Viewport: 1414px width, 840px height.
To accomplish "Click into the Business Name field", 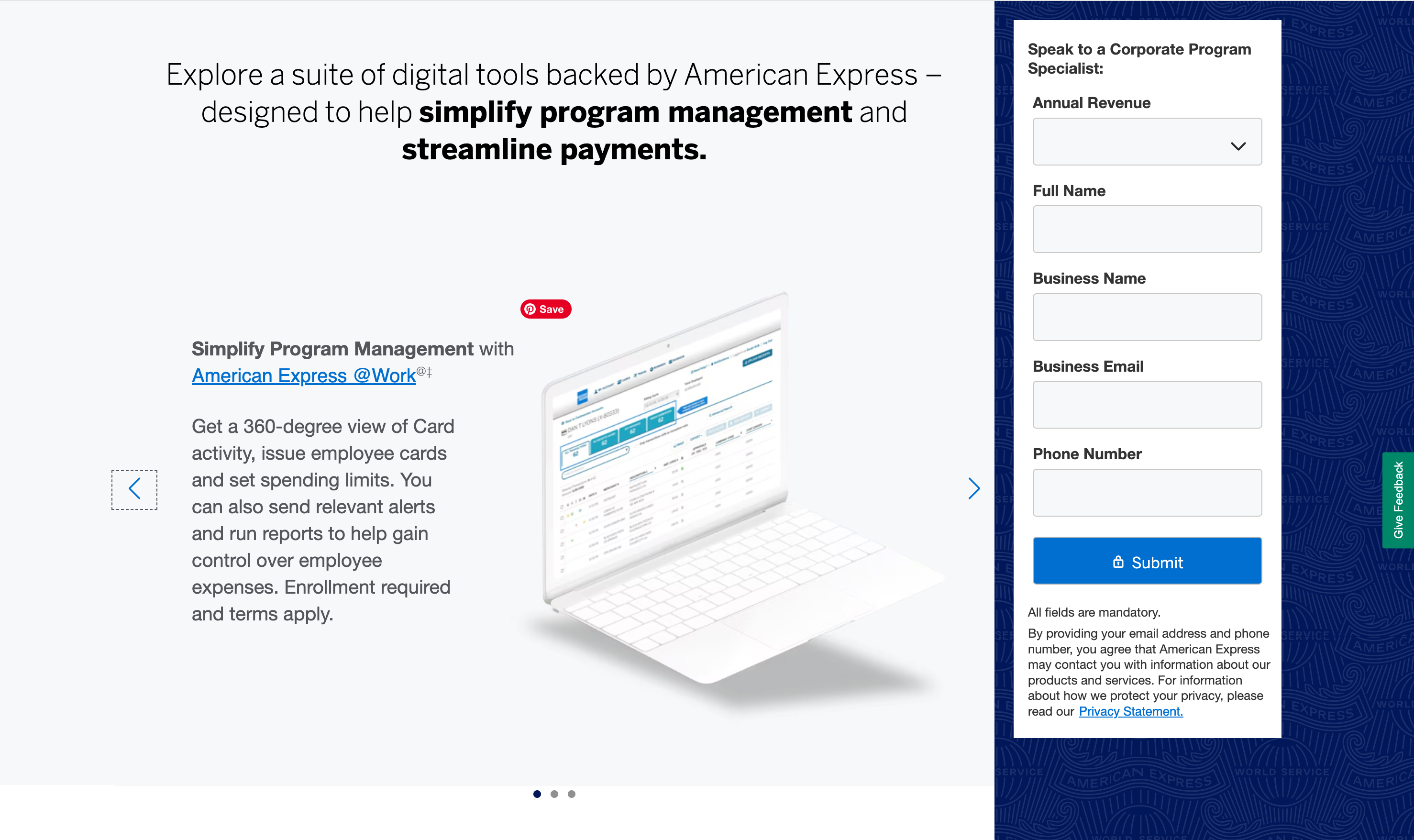I will tap(1147, 317).
